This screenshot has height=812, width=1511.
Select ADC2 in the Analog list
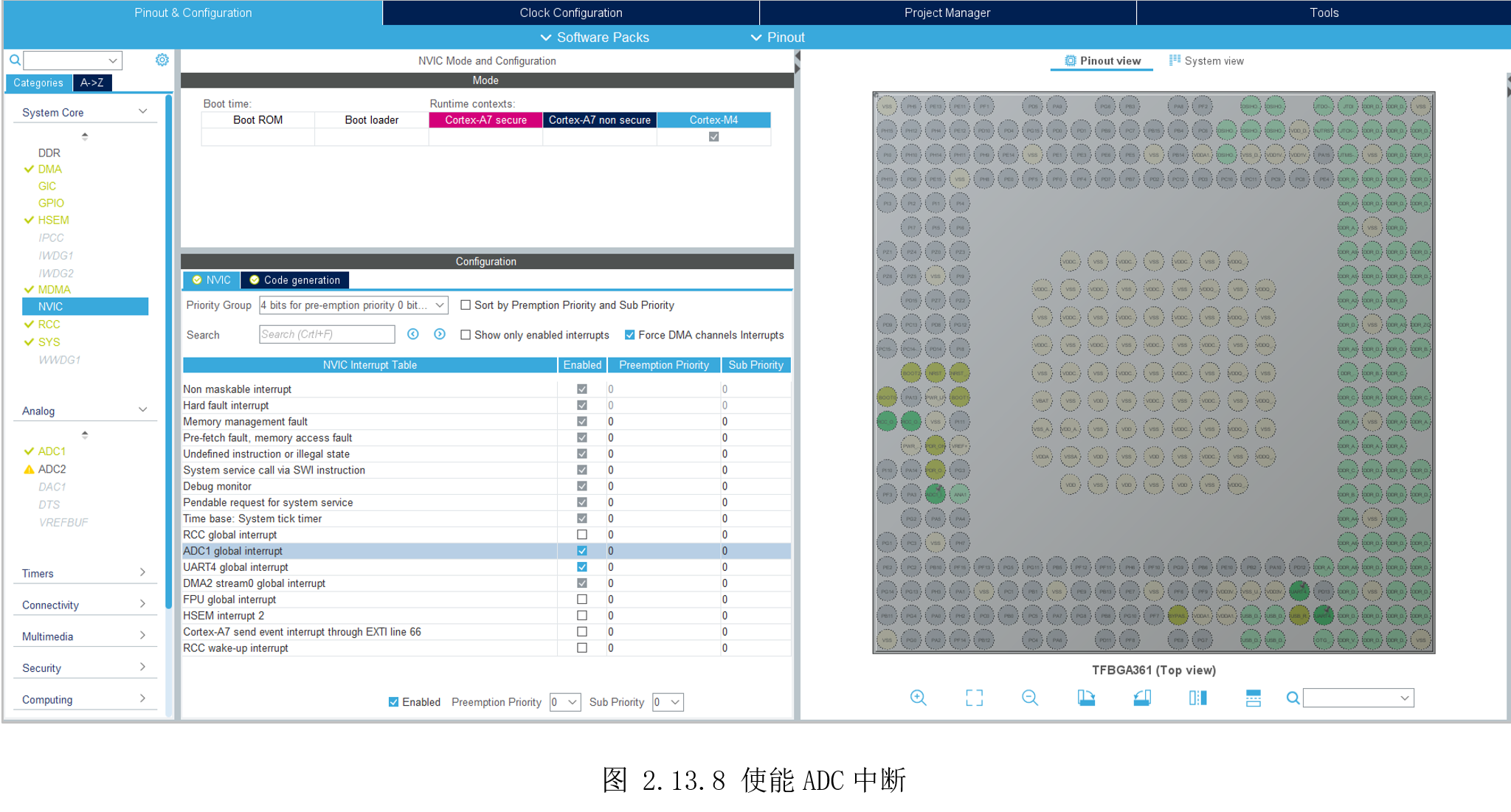52,469
